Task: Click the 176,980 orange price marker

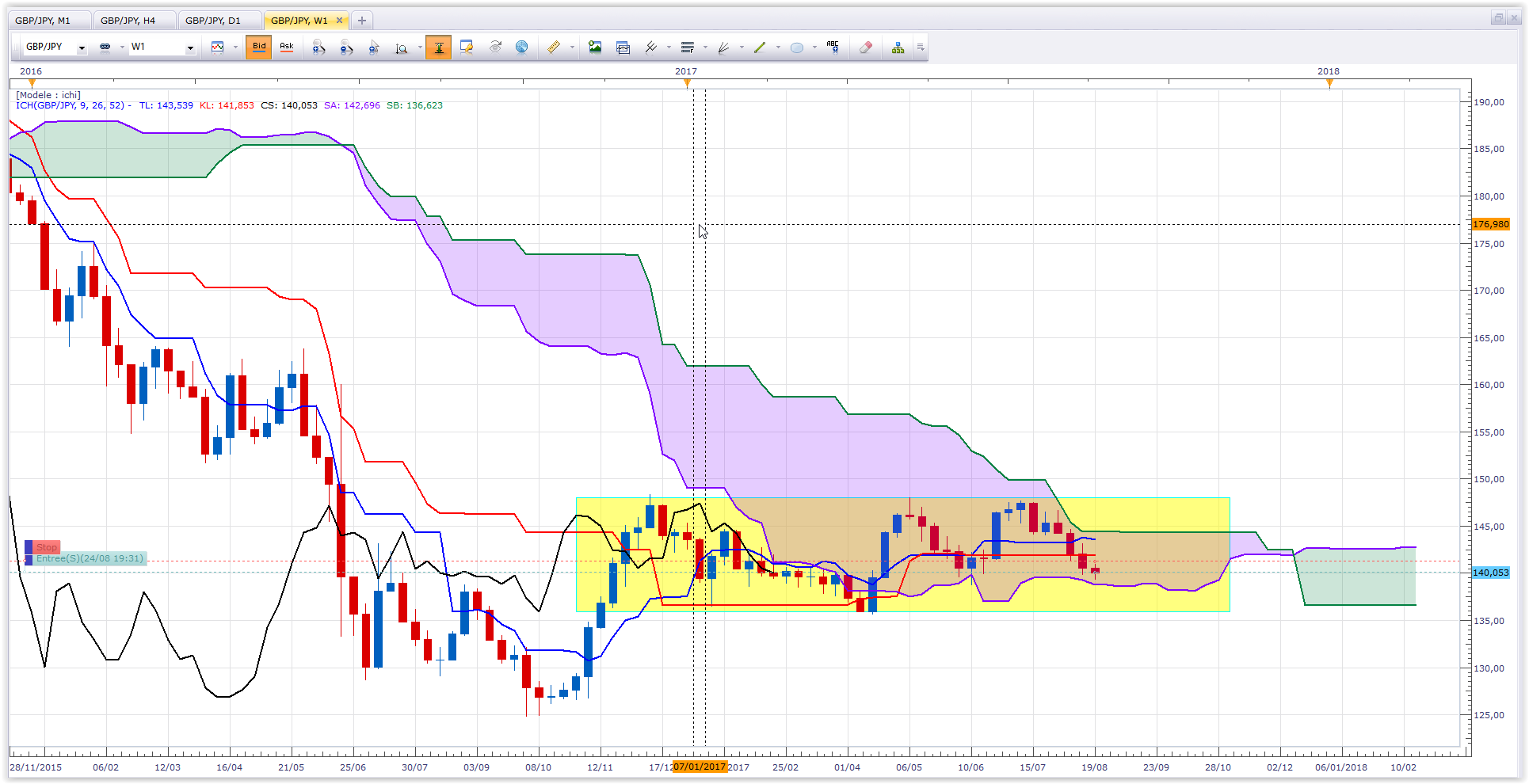Action: point(1490,224)
